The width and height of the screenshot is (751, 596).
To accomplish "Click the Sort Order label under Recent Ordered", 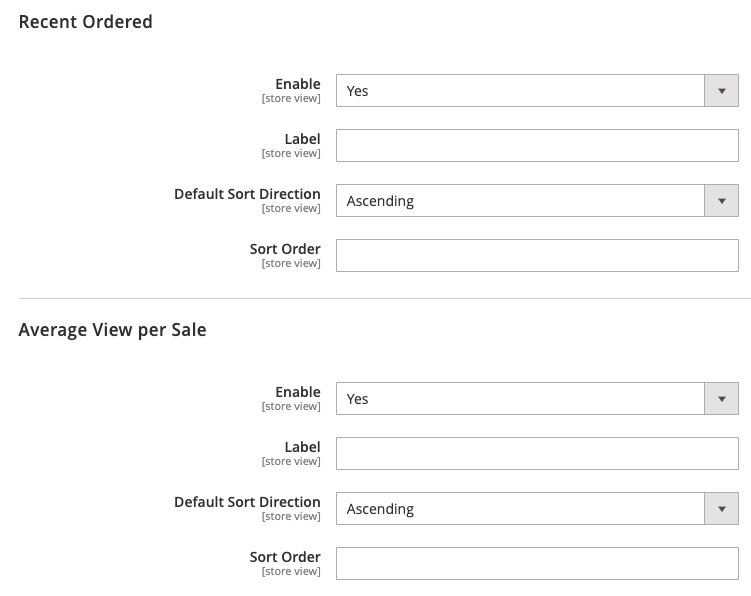I will tap(285, 249).
